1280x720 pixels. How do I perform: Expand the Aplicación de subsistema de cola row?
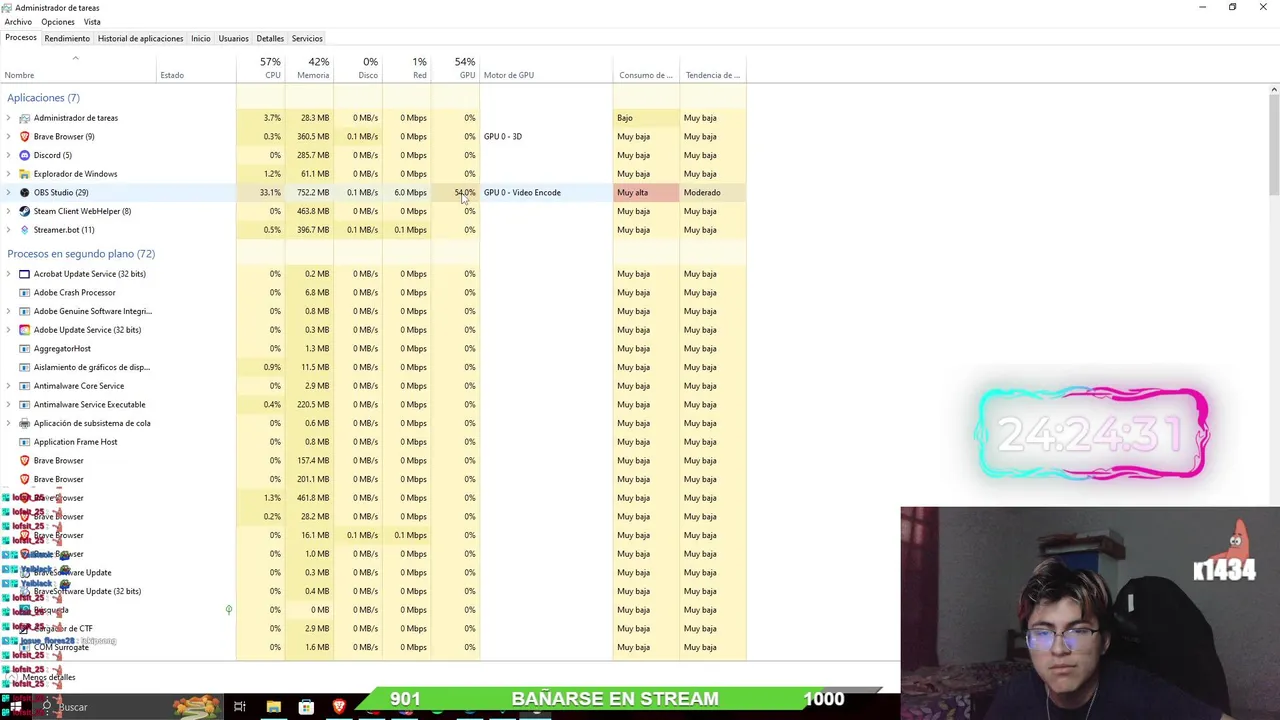coord(9,423)
